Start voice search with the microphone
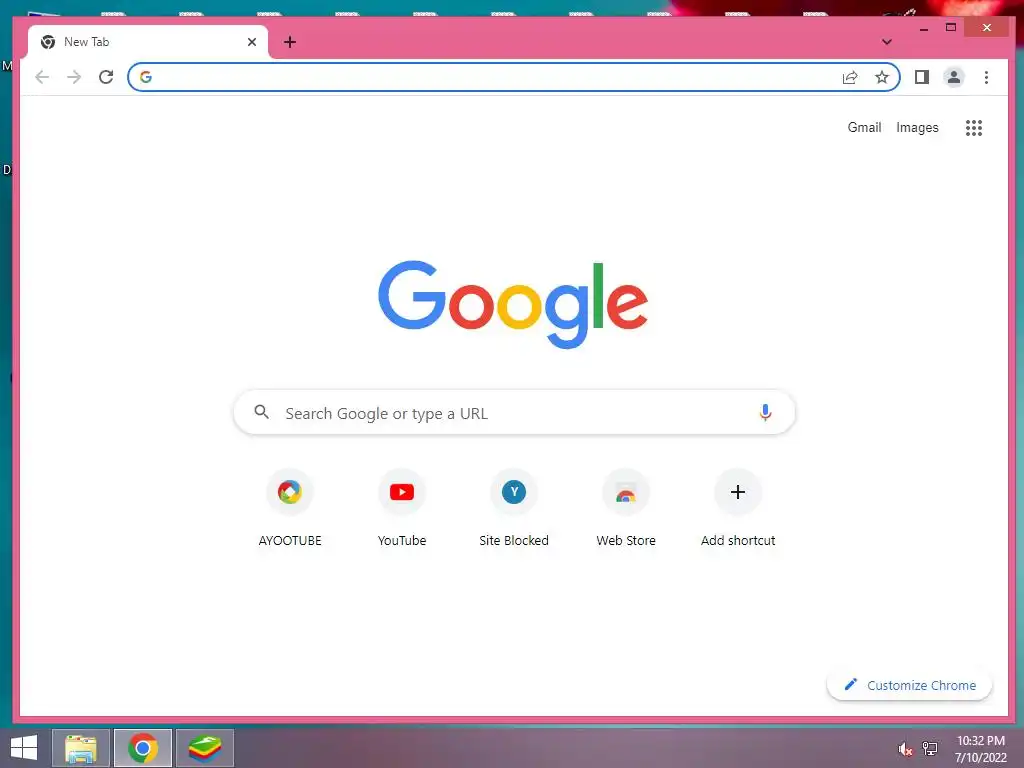This screenshot has width=1024, height=768. coord(765,412)
